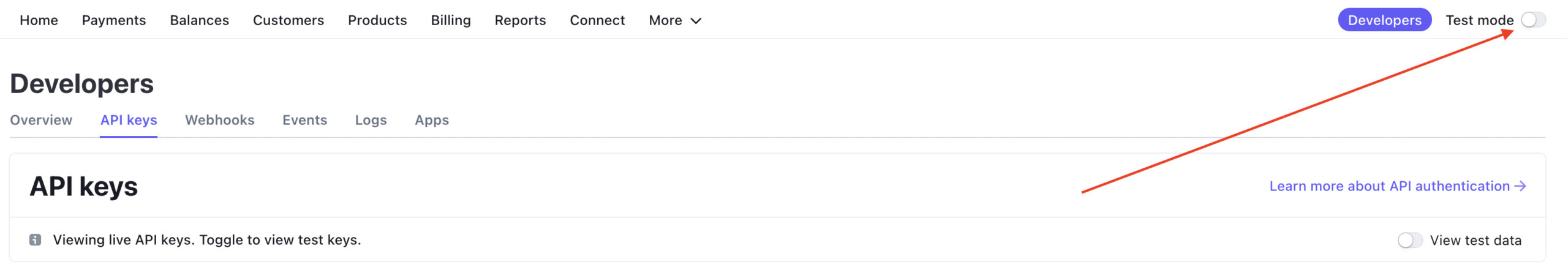Image resolution: width=1568 pixels, height=270 pixels.
Task: Turn on View test data switch
Action: coord(1410,241)
